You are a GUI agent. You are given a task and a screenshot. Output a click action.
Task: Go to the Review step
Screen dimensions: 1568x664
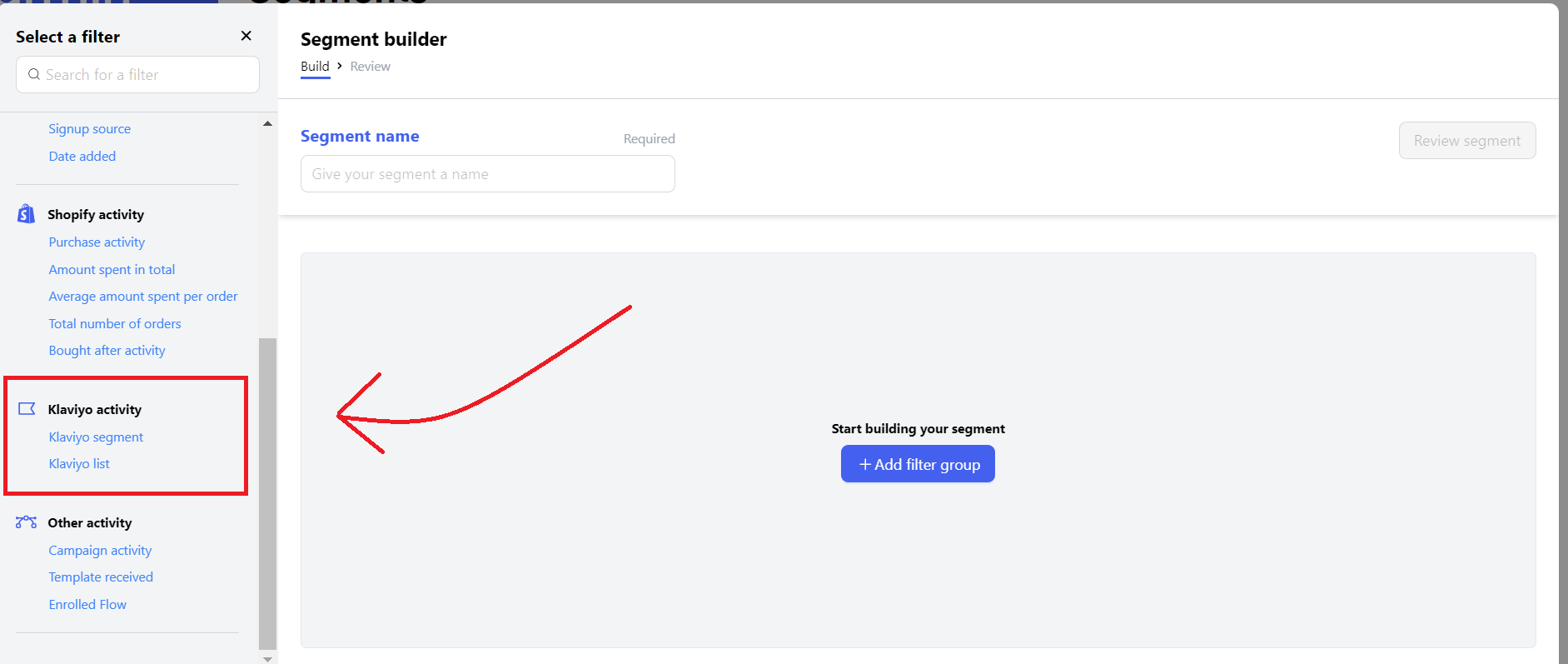click(370, 67)
